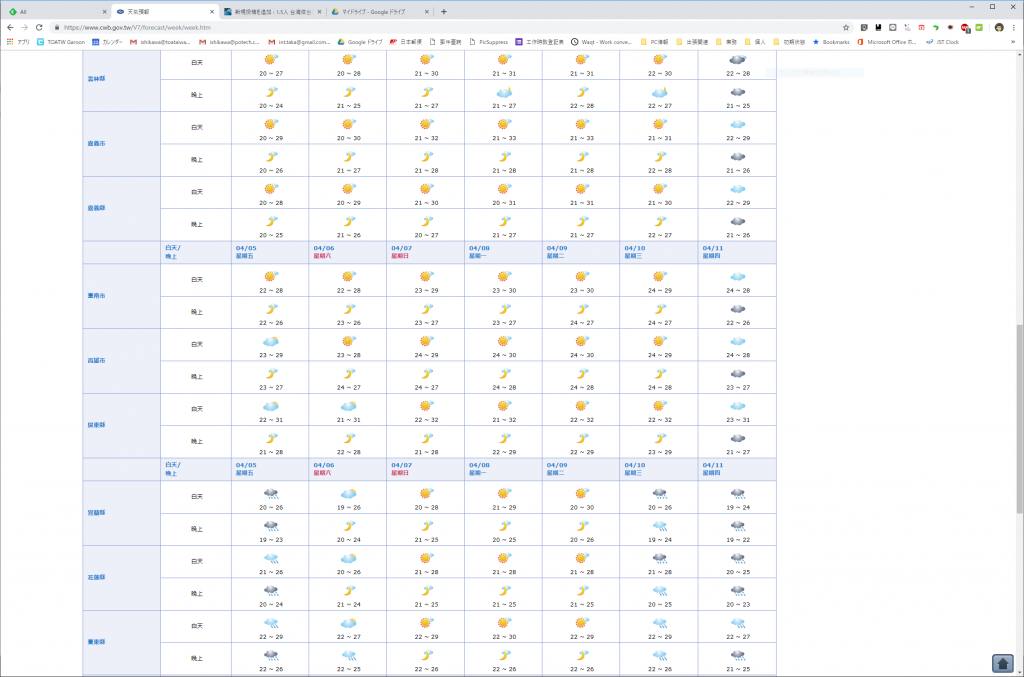This screenshot has width=1024, height=677.
Task: Open the 日本郵便 bookmark
Action: point(406,42)
